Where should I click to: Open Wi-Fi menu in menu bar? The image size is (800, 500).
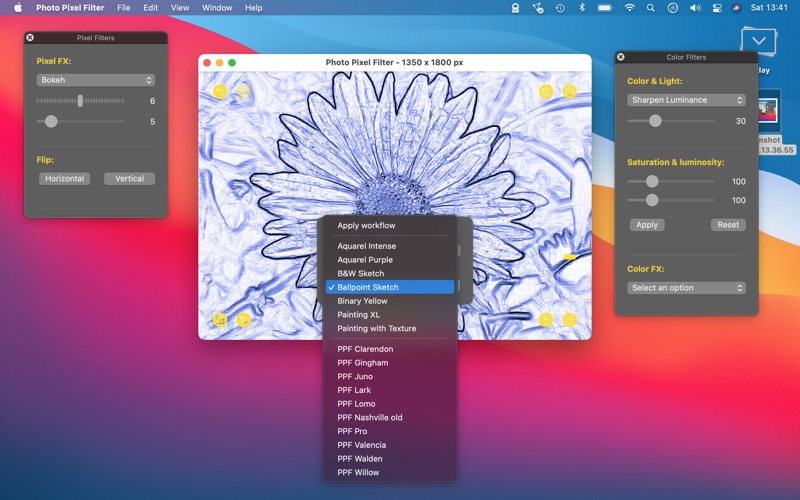click(x=630, y=8)
